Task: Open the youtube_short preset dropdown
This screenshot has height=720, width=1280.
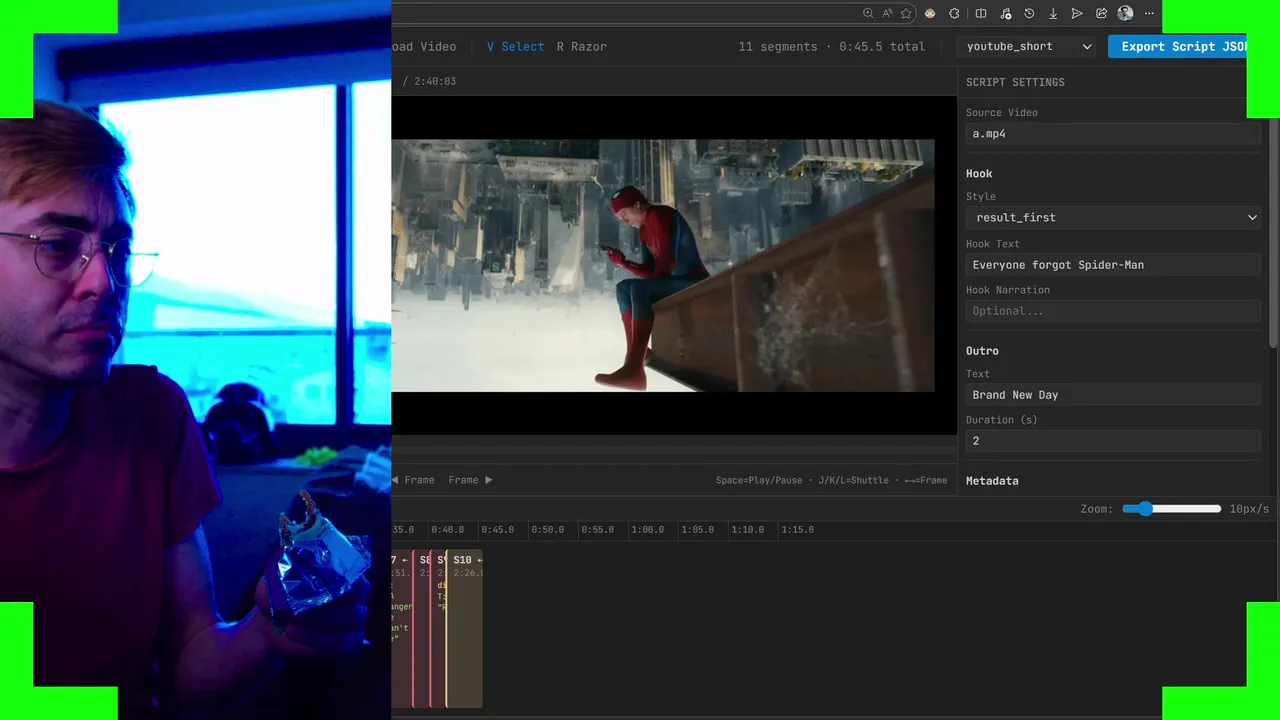Action: [x=1028, y=46]
